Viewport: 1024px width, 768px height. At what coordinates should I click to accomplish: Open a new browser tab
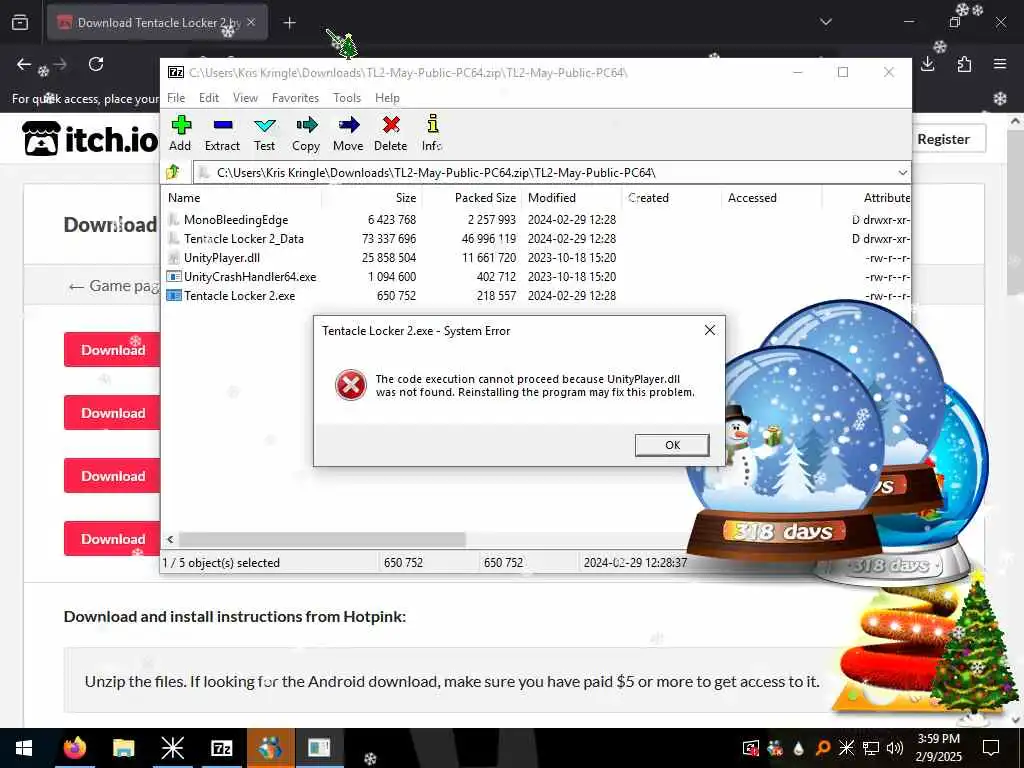point(289,23)
